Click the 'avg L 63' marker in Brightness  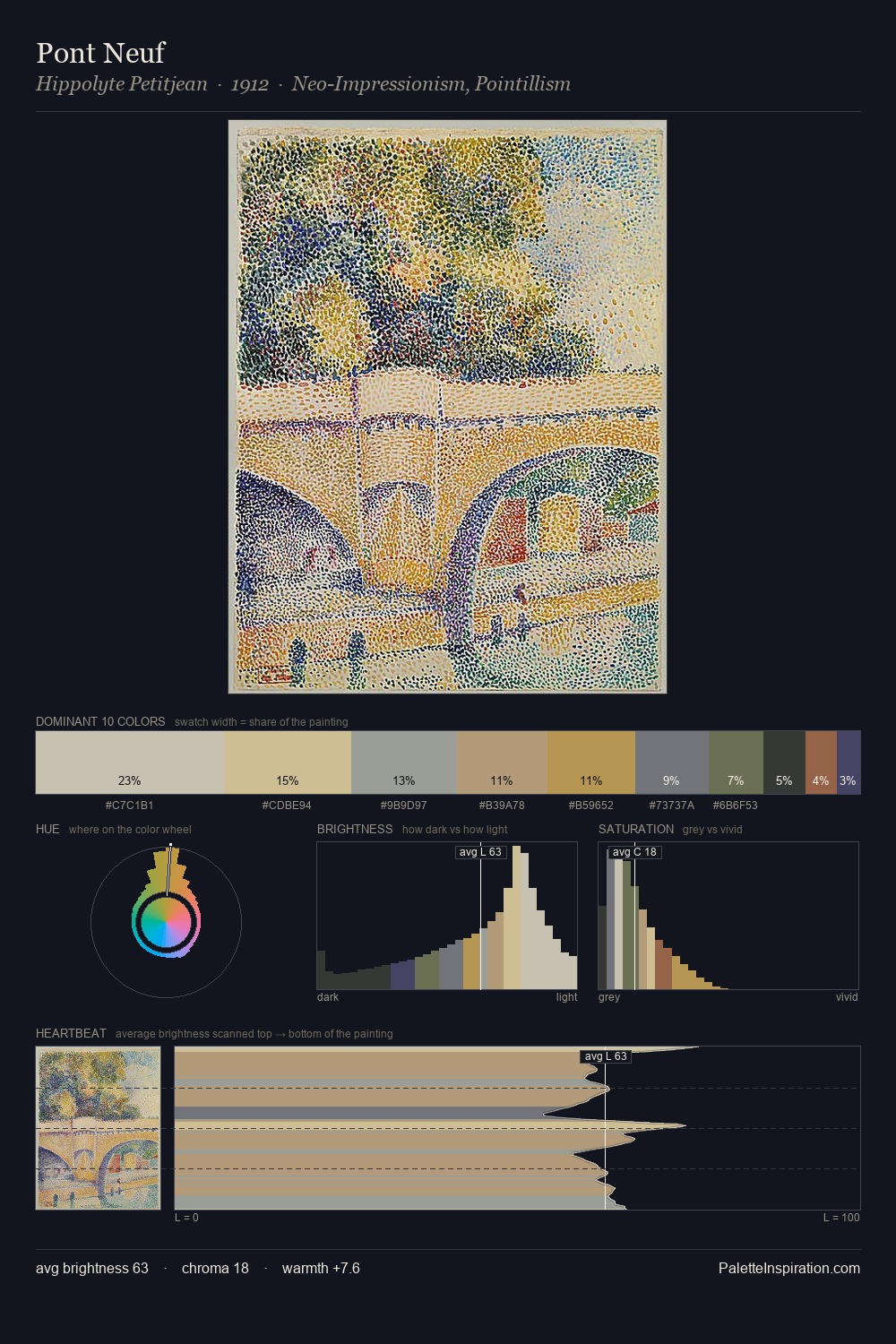pyautogui.click(x=481, y=852)
